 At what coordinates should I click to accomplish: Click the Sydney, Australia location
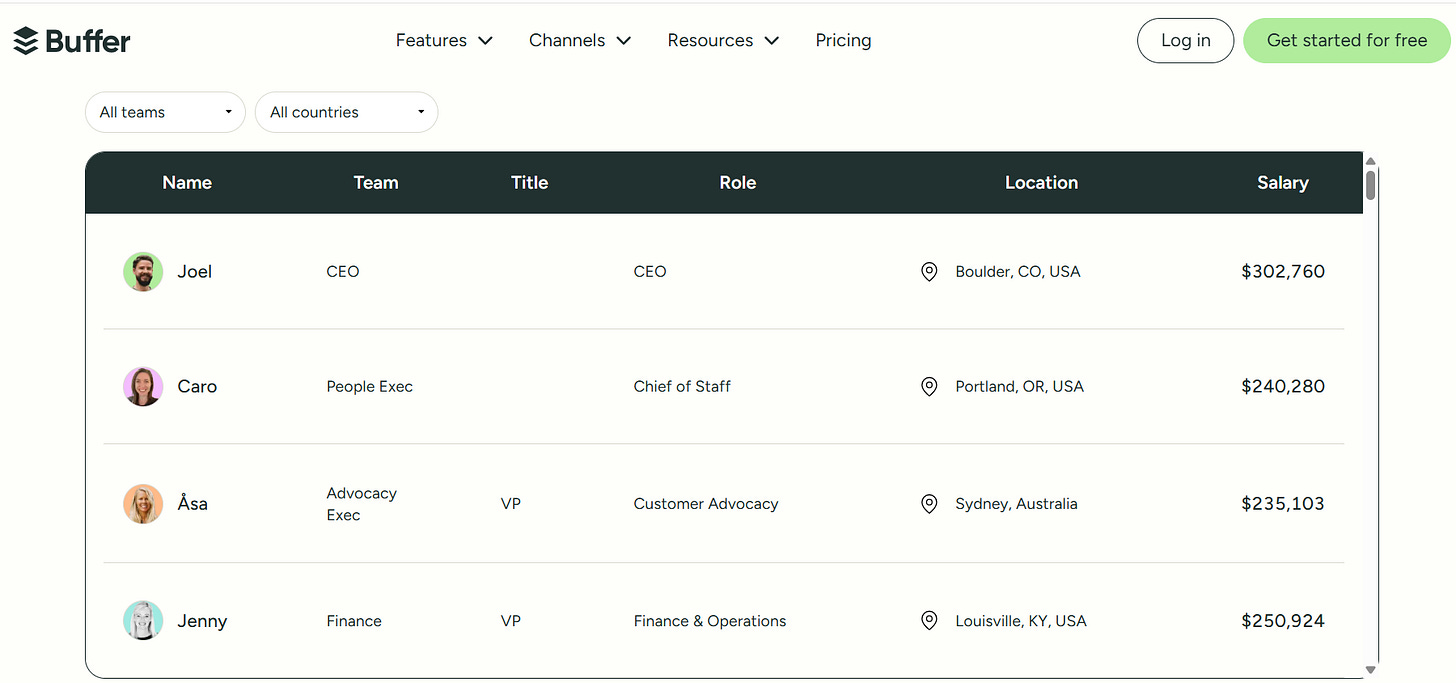(1016, 504)
